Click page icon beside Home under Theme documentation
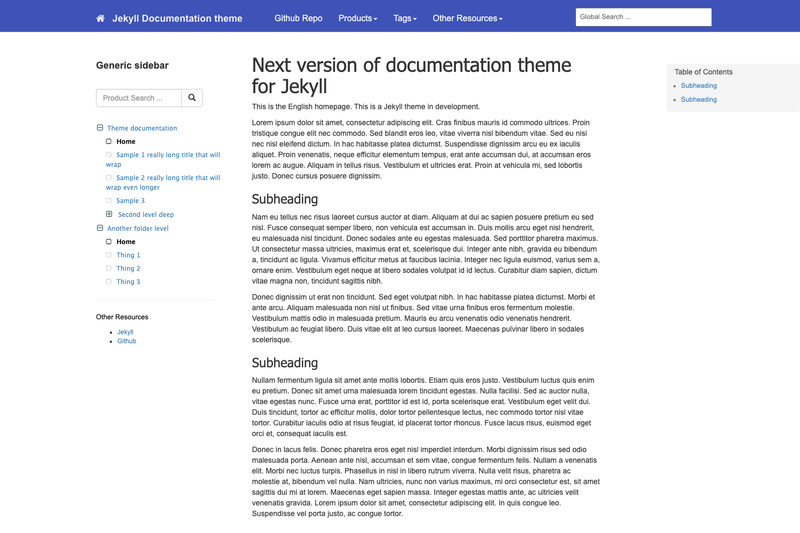 pyautogui.click(x=109, y=141)
